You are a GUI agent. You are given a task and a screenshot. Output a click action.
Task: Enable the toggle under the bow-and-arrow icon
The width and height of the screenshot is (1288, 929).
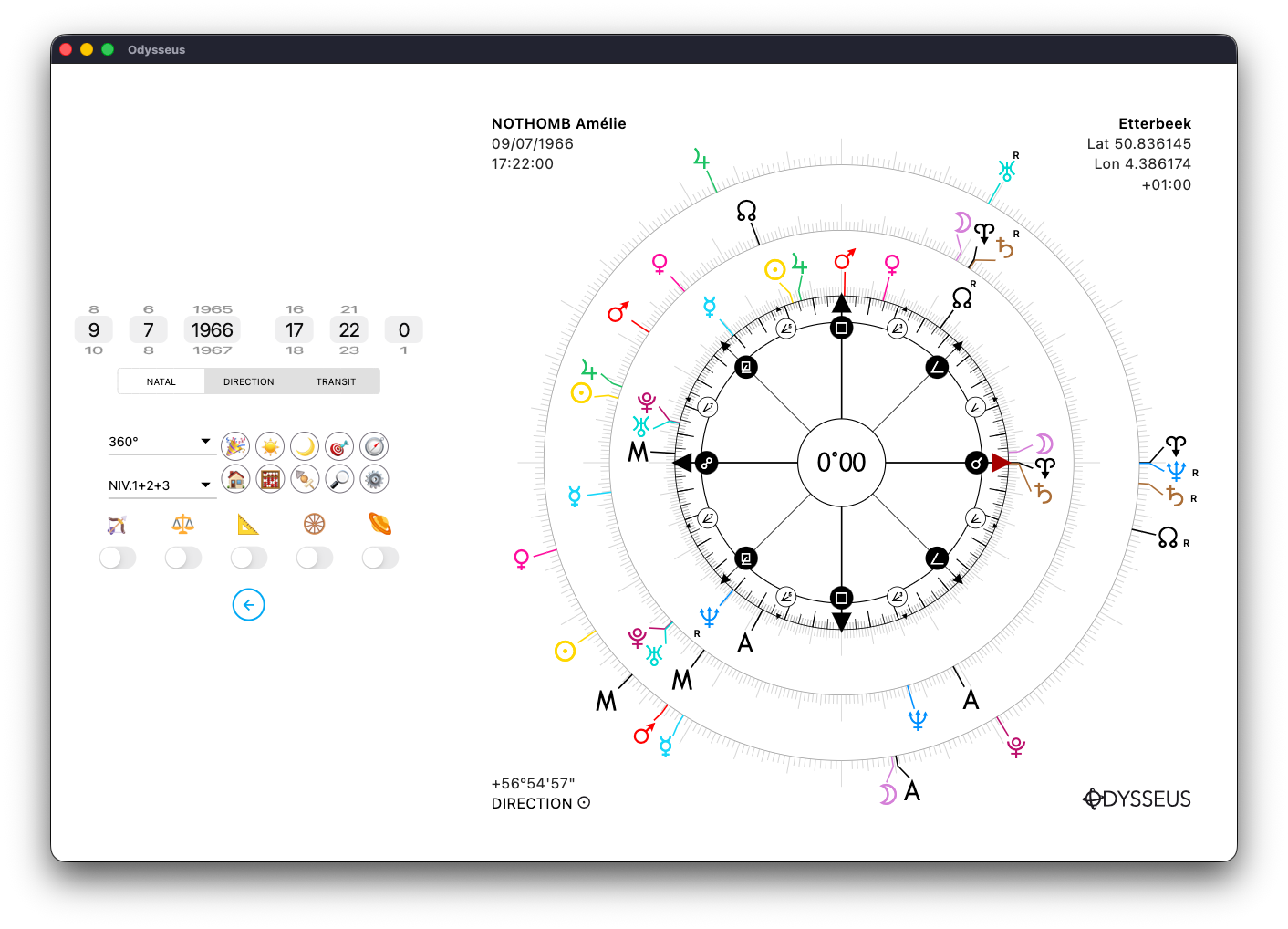(x=118, y=558)
